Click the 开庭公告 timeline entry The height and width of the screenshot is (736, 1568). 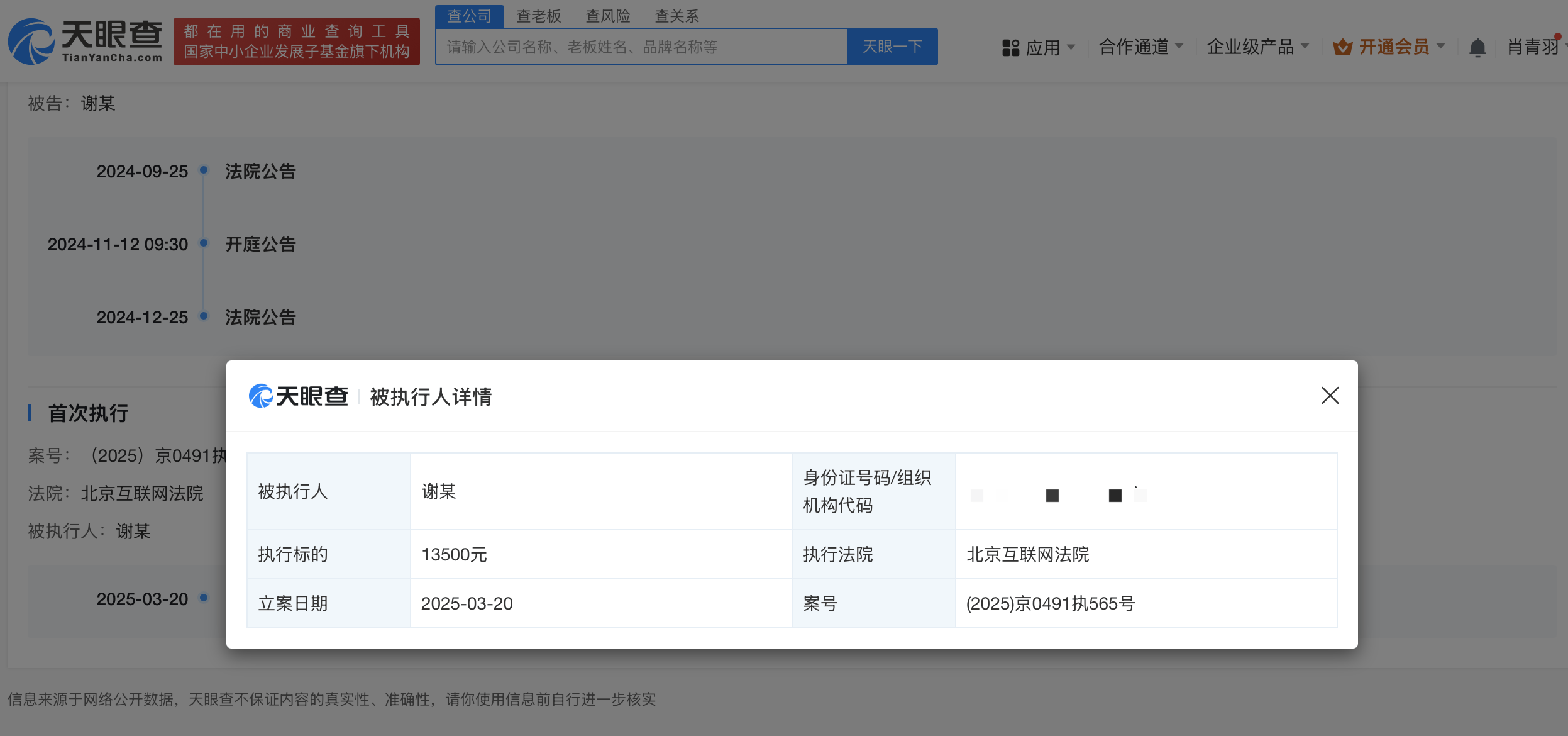(x=260, y=244)
